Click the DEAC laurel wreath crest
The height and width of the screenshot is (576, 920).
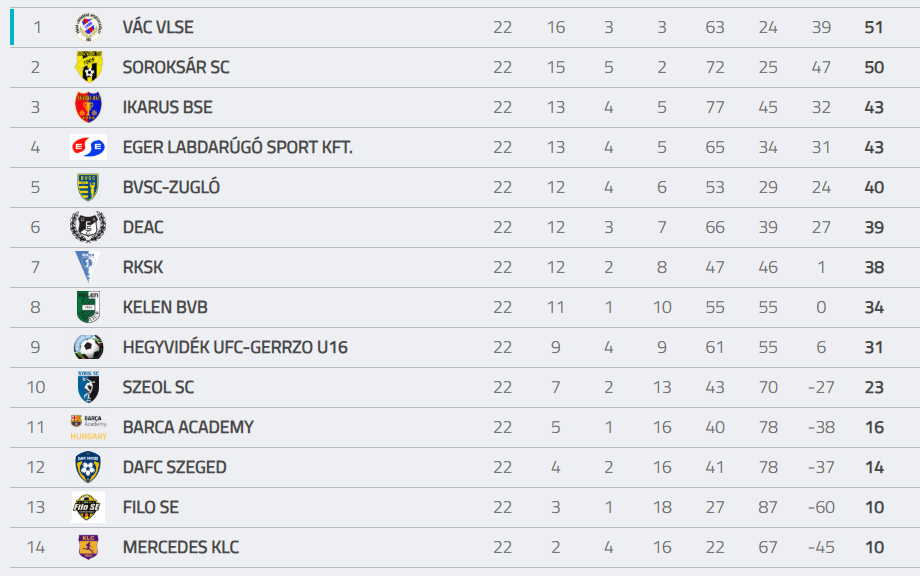(88, 227)
